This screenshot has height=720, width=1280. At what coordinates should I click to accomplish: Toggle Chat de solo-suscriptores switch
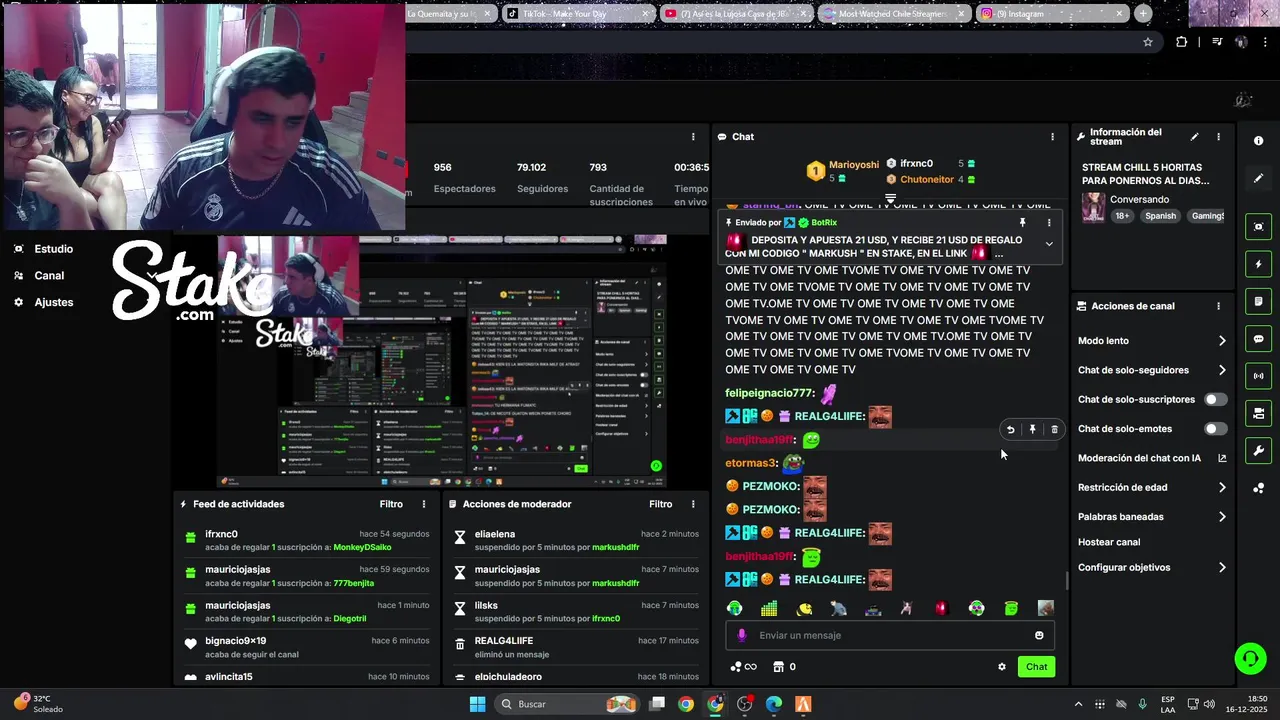click(1215, 400)
